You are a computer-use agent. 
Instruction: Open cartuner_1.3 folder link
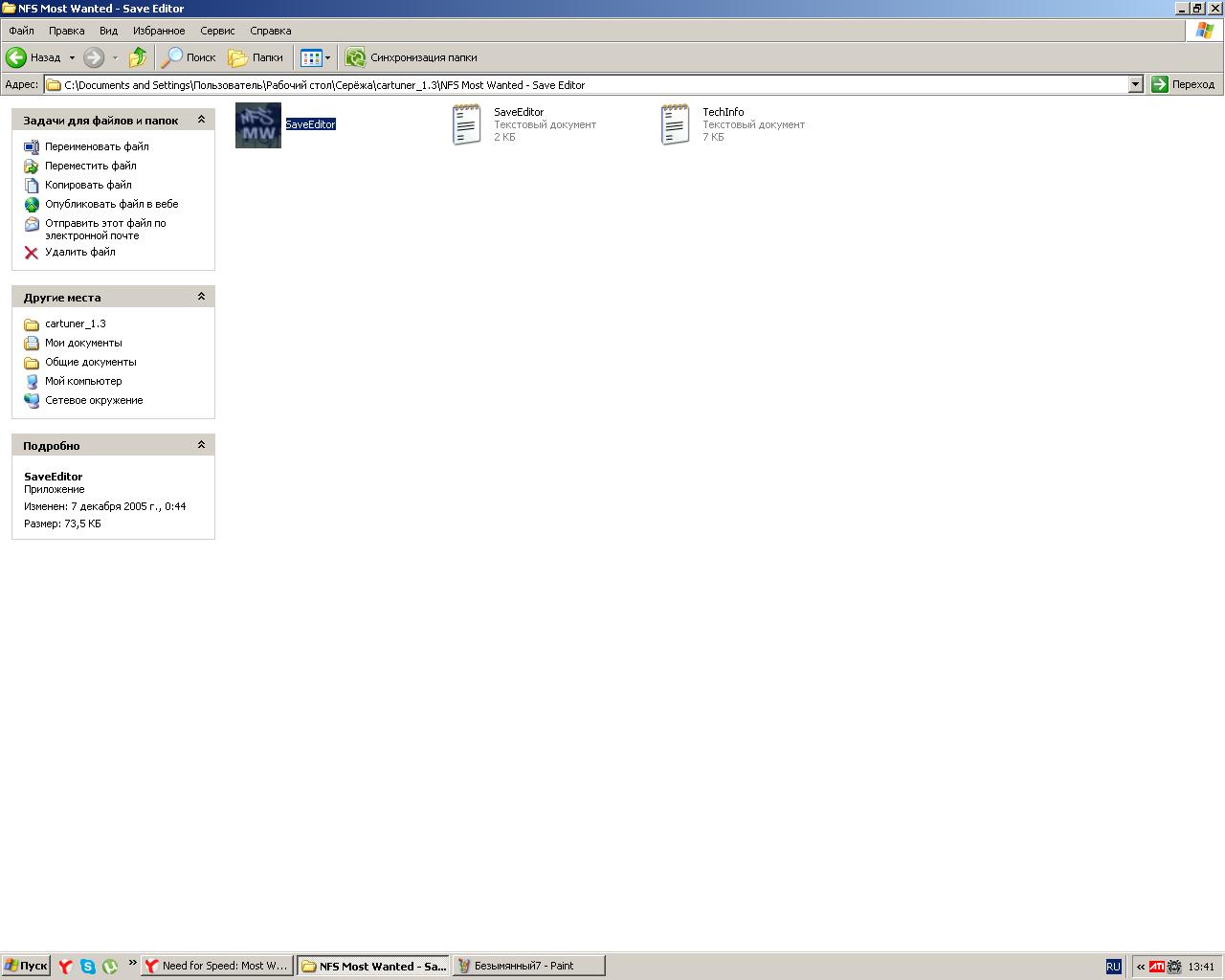[76, 323]
